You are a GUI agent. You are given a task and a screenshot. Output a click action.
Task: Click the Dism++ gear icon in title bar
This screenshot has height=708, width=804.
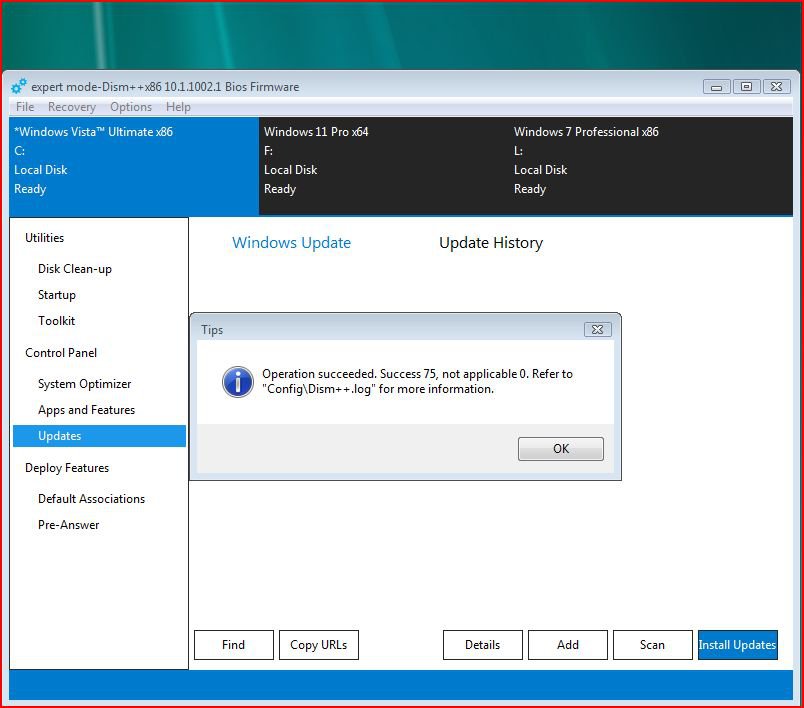pyautogui.click(x=19, y=86)
